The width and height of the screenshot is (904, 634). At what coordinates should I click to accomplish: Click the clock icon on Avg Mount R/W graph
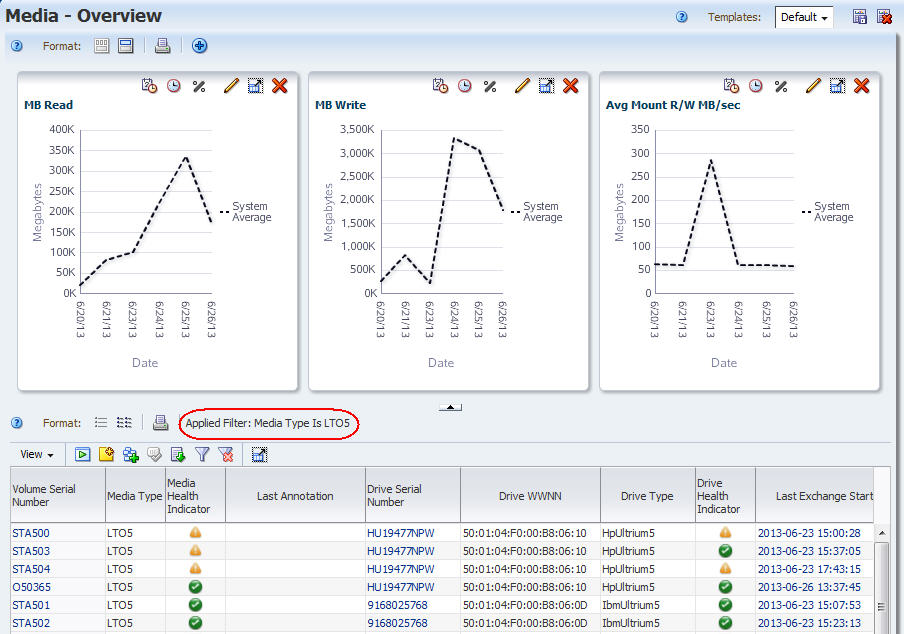756,87
